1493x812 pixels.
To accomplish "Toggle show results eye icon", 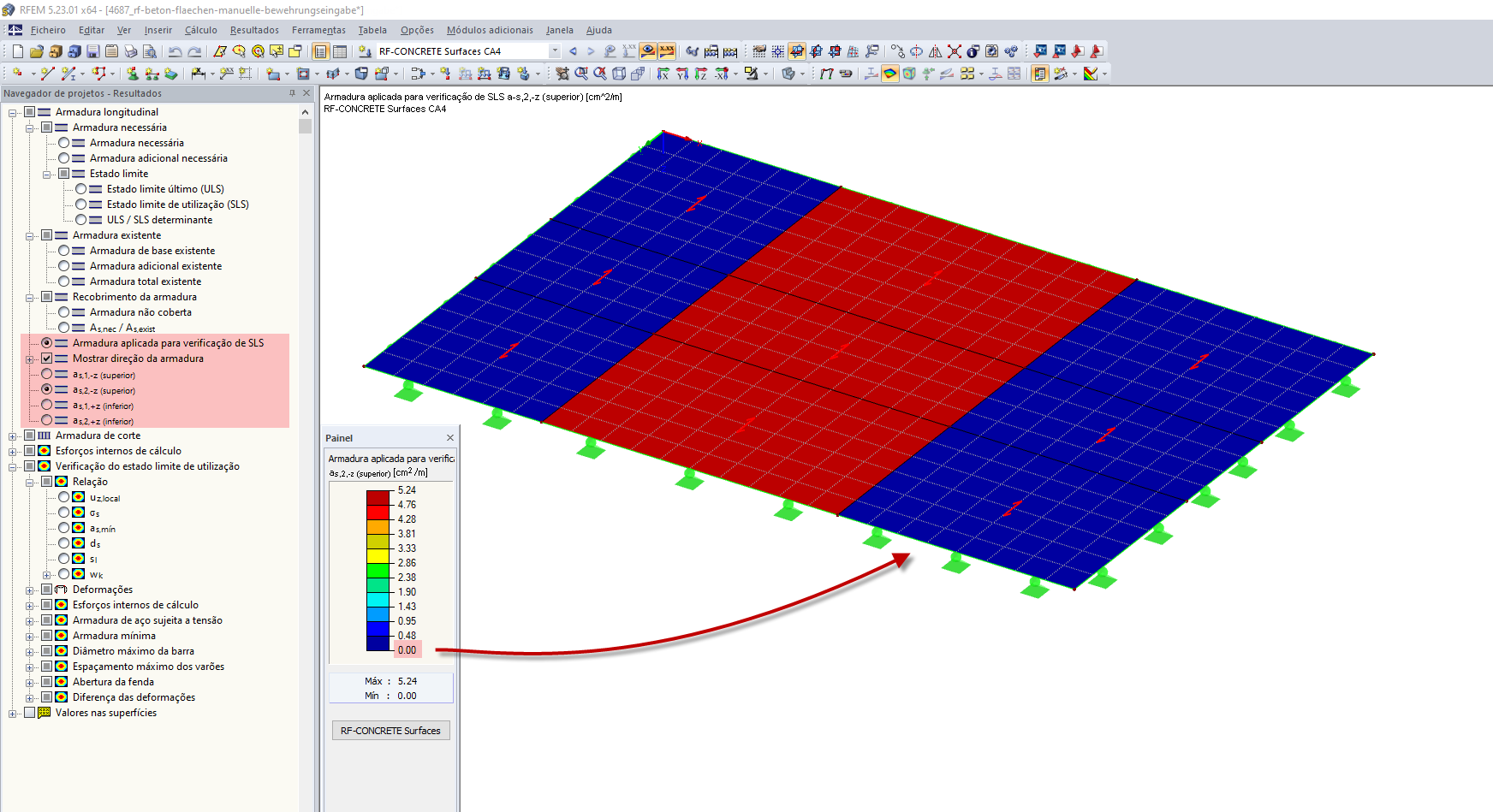I will [648, 51].
